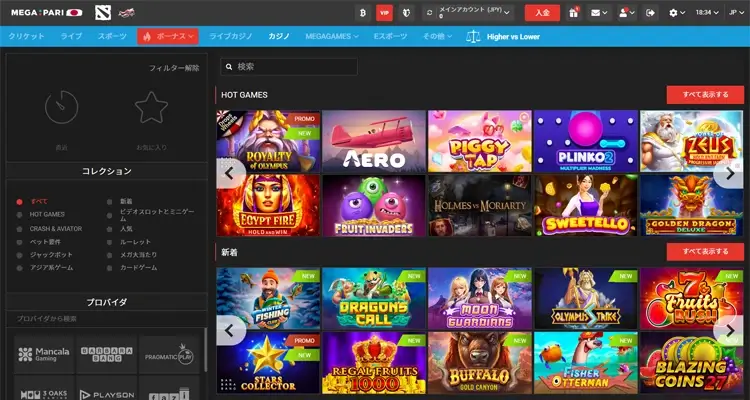This screenshot has height=400, width=750.
Task: Click the Bitcoin crypto icon
Action: [x=363, y=13]
